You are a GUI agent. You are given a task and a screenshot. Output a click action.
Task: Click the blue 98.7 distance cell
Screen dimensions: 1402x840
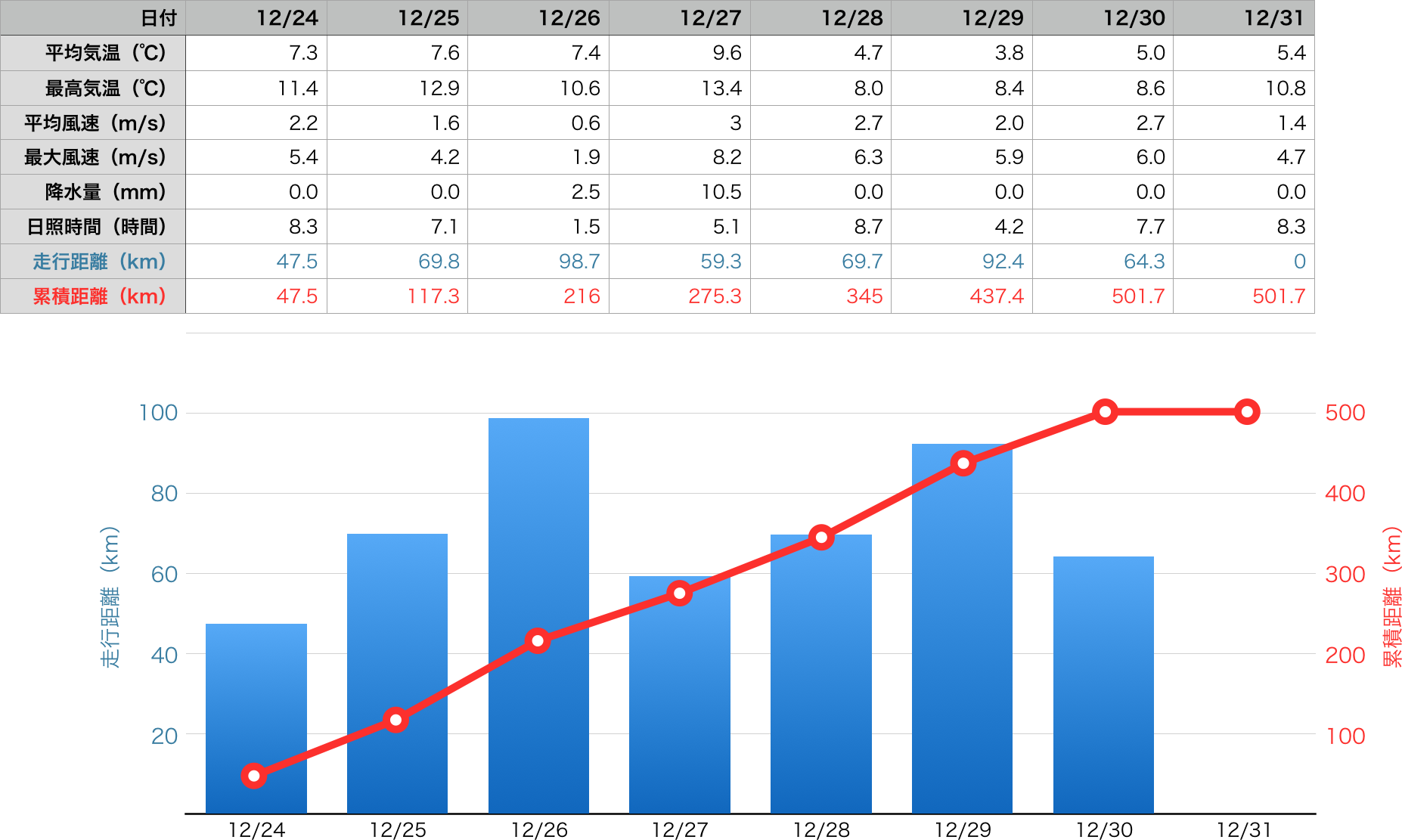point(538,262)
